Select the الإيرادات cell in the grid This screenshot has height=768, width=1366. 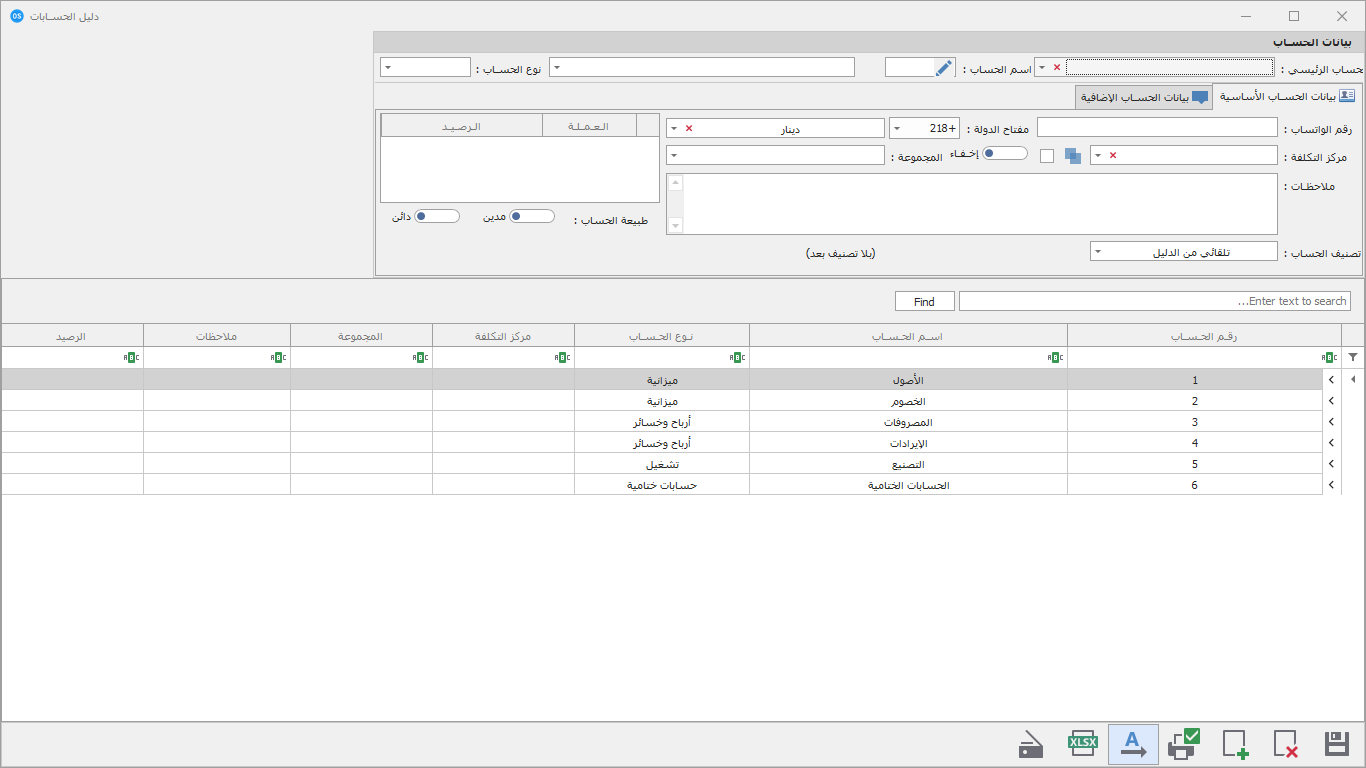coord(908,443)
